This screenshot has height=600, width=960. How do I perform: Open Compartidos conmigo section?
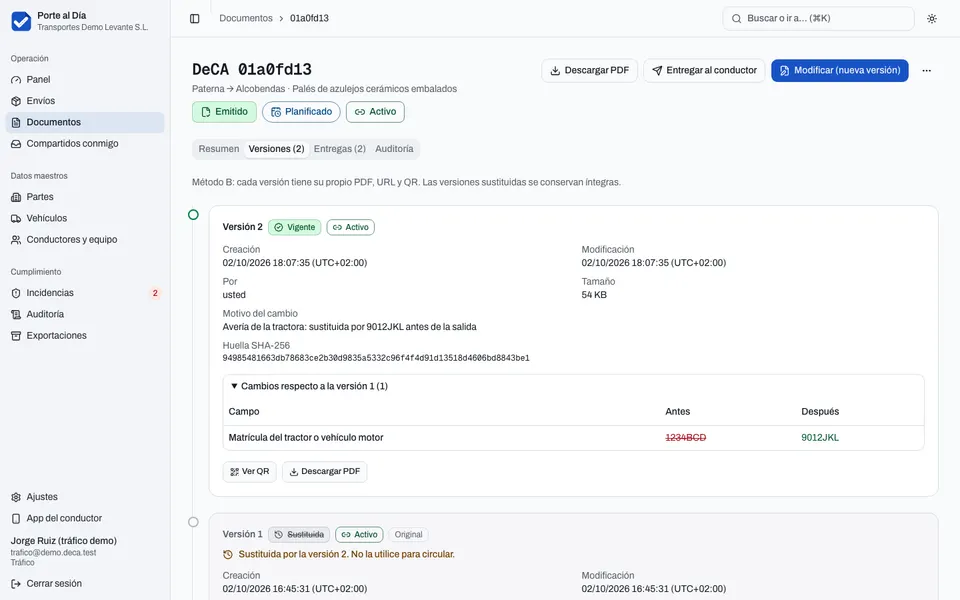coord(84,144)
